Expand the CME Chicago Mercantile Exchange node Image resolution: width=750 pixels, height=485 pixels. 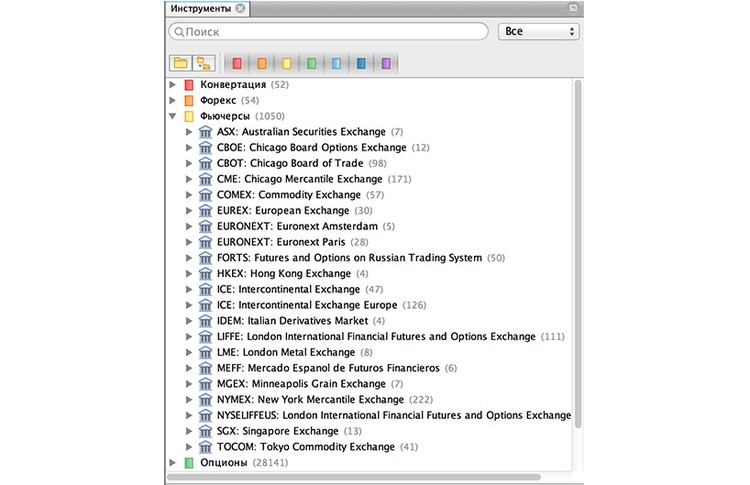189,179
